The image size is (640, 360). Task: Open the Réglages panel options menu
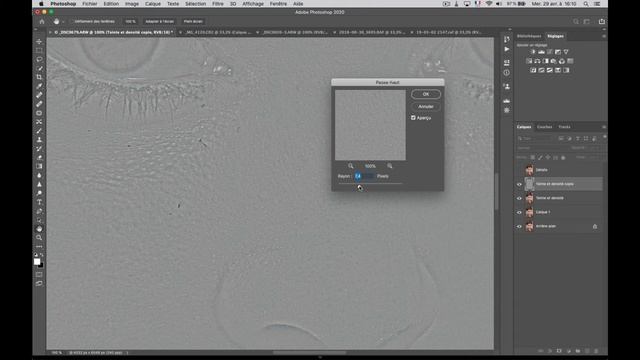pos(604,36)
